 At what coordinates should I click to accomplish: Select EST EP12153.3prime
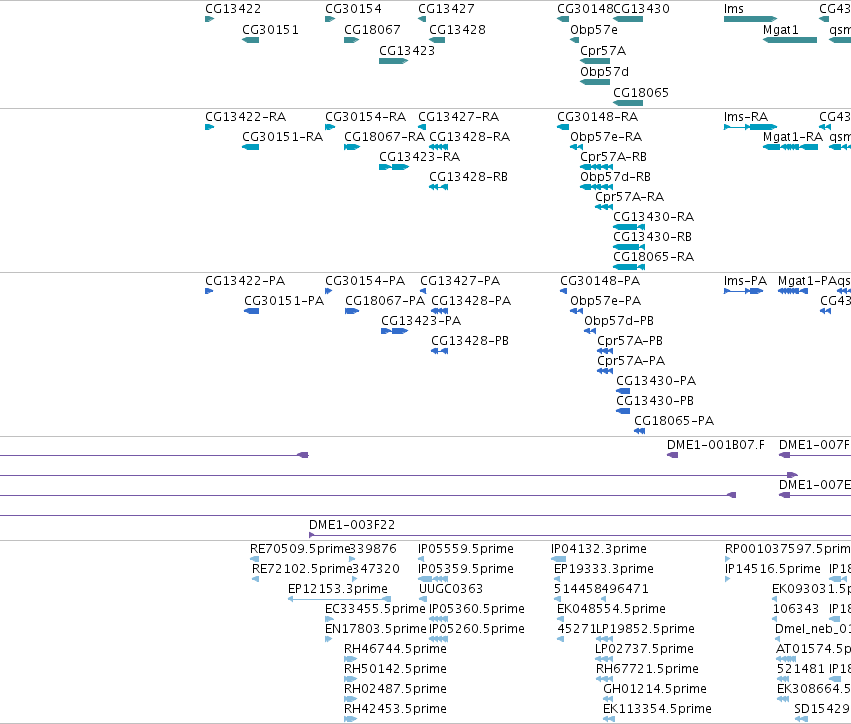[339, 599]
